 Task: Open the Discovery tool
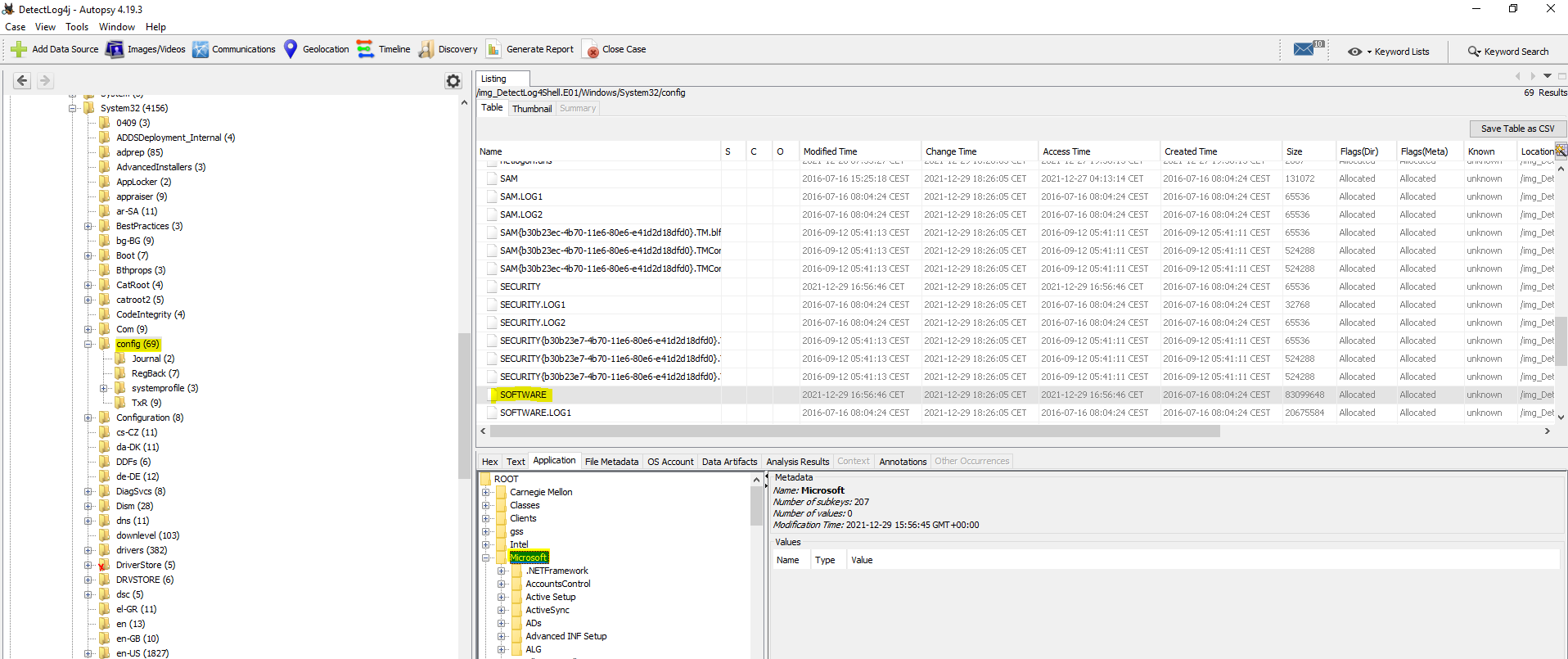(x=426, y=49)
